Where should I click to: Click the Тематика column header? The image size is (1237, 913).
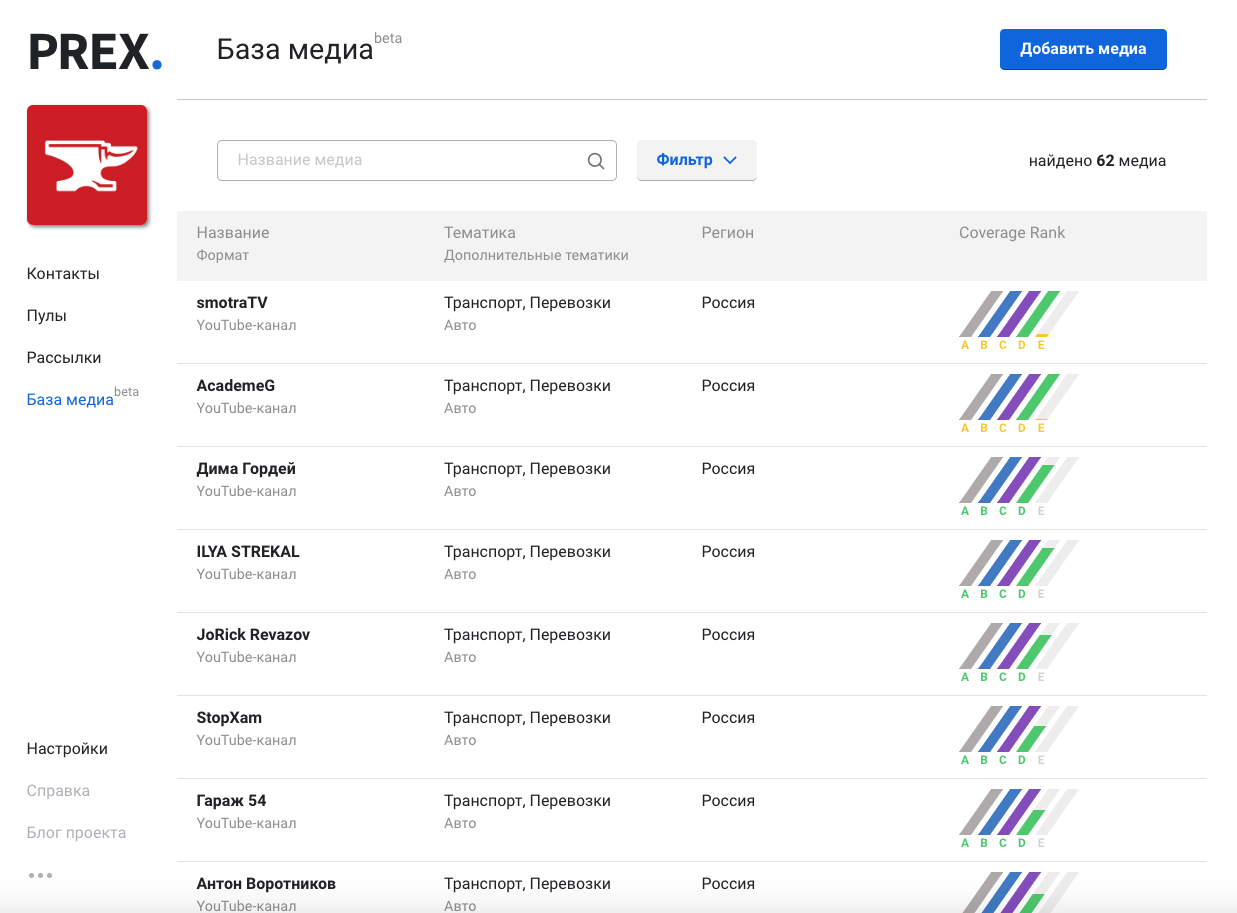[x=480, y=233]
